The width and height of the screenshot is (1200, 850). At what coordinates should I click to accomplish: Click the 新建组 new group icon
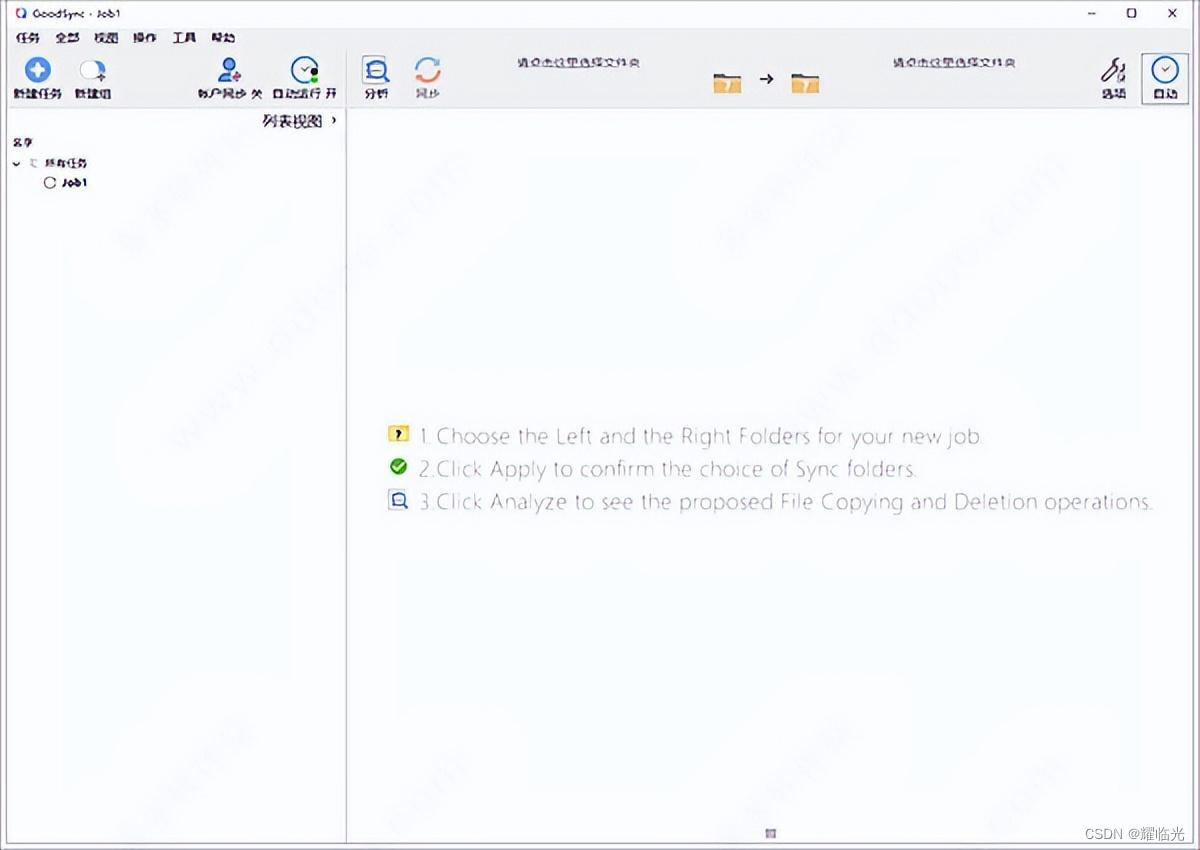93,70
